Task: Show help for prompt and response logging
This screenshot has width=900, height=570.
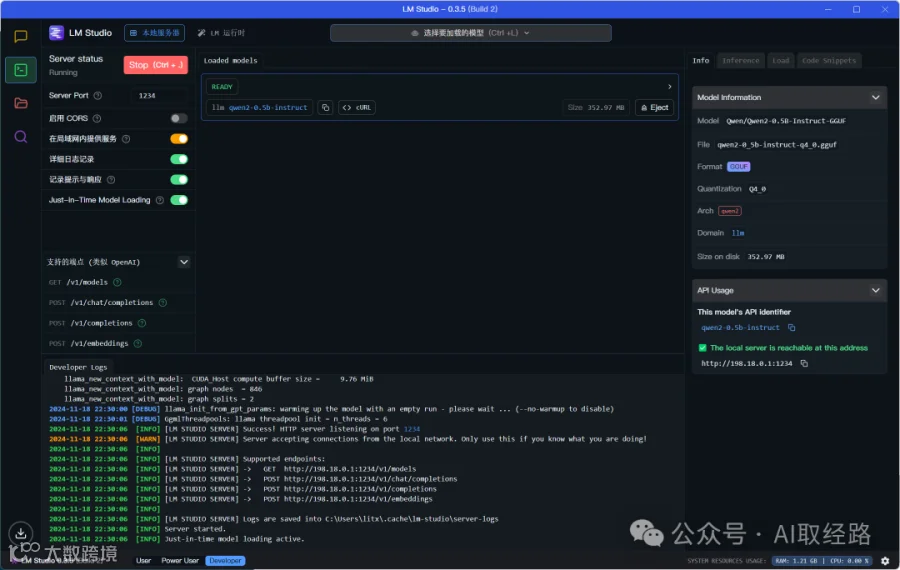Action: [111, 180]
